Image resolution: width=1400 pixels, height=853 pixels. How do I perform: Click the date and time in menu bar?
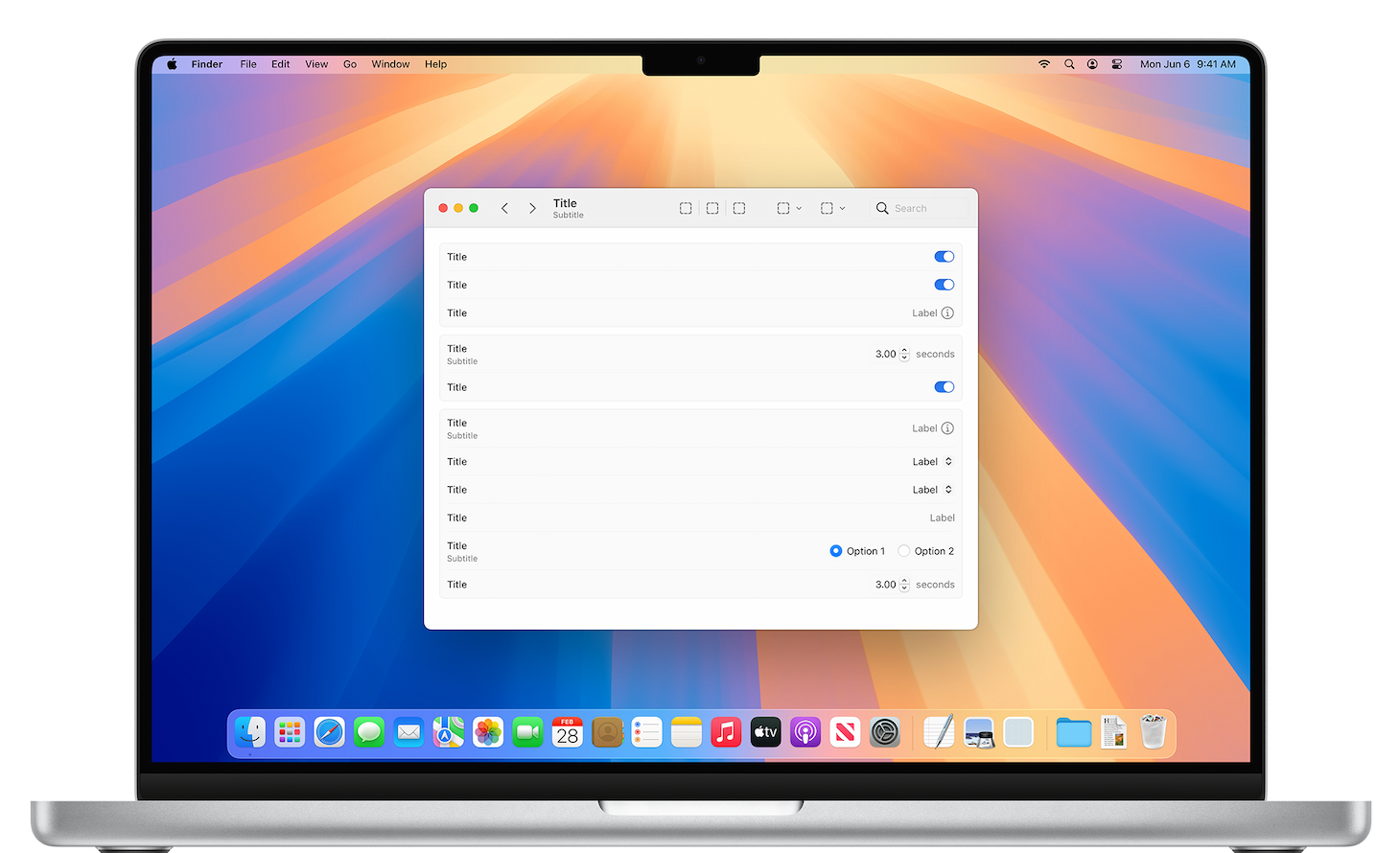click(1187, 64)
